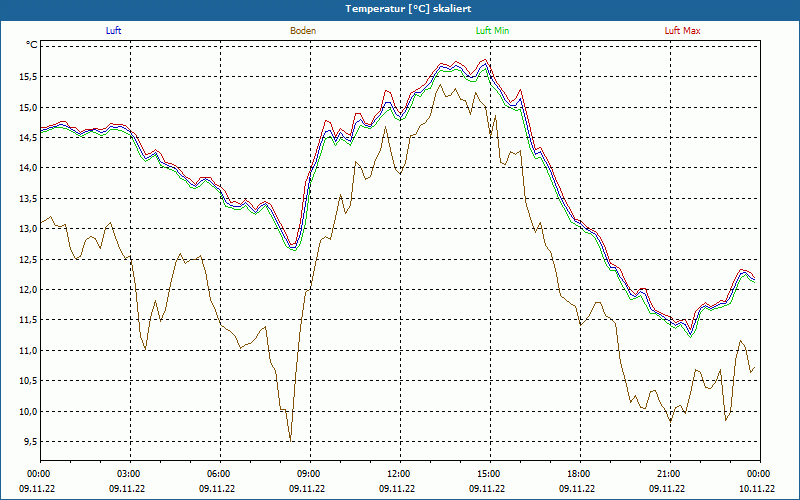This screenshot has height=500, width=800.
Task: Click the 03:00 time axis label
Action: pyautogui.click(x=130, y=474)
